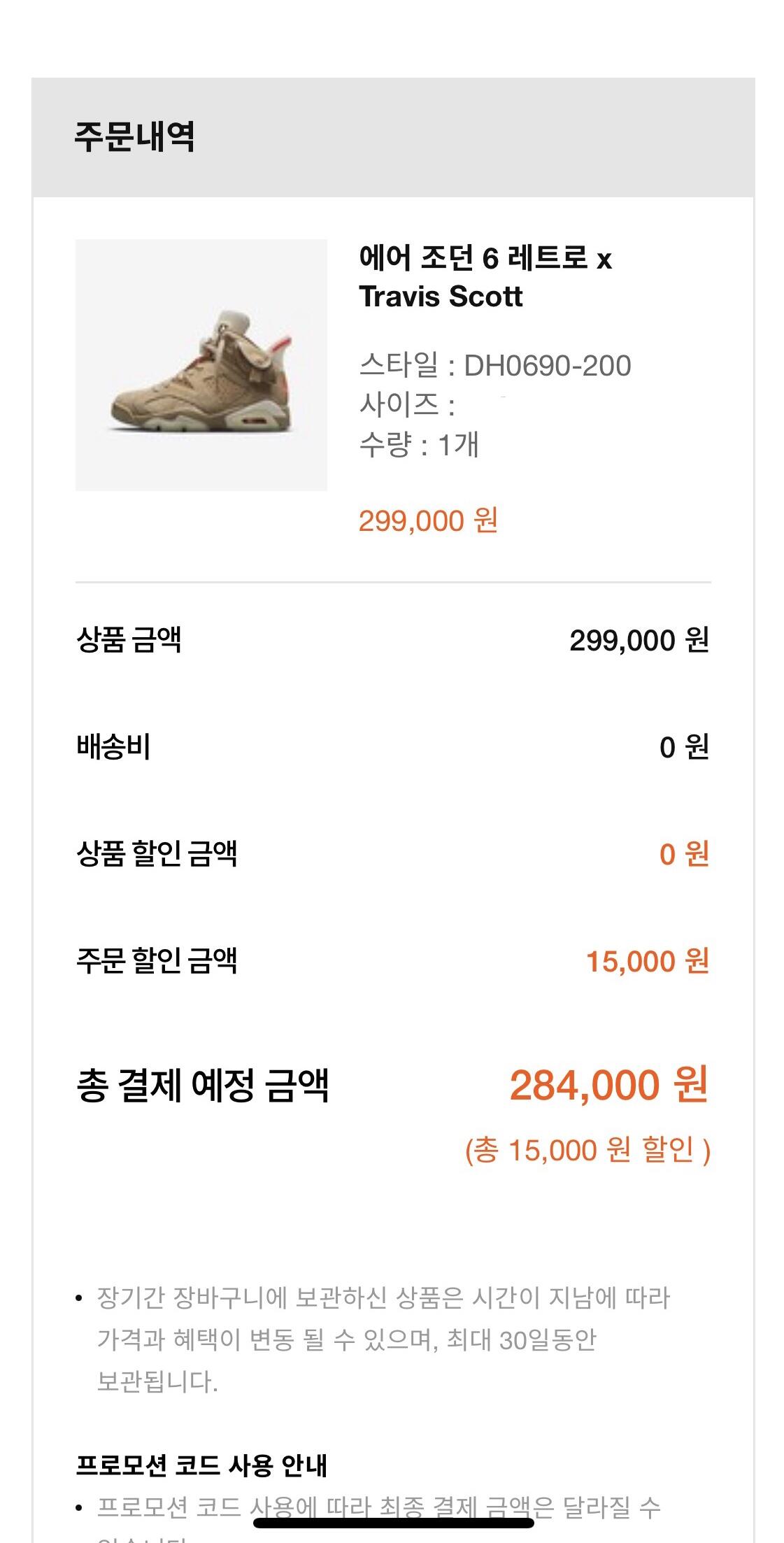The width and height of the screenshot is (784, 1543).
Task: Tap the 상품 할인 금액 label
Action: tap(157, 854)
